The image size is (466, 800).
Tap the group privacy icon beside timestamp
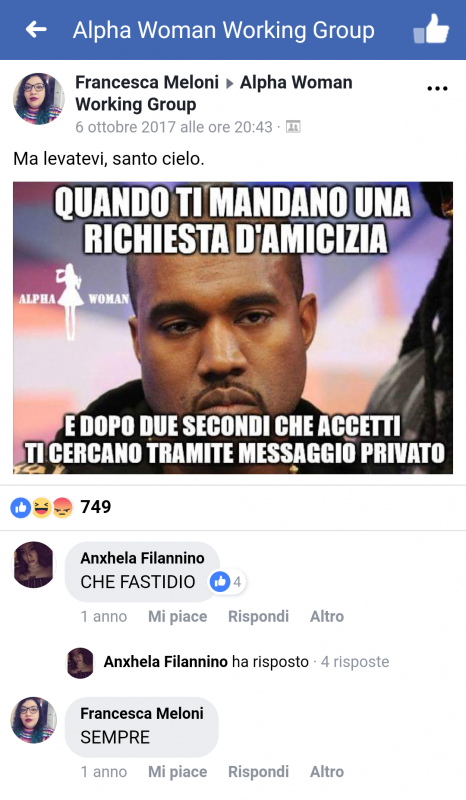(x=293, y=127)
